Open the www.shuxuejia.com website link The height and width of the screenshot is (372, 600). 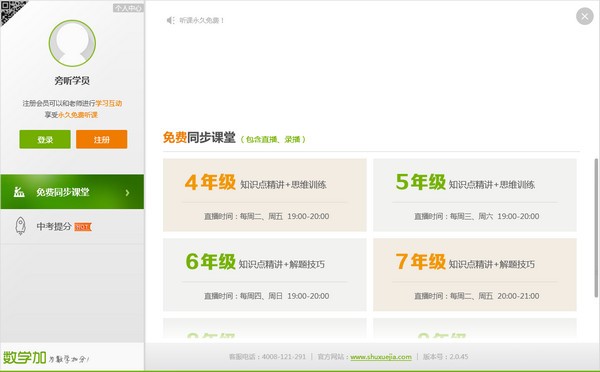pyautogui.click(x=381, y=357)
